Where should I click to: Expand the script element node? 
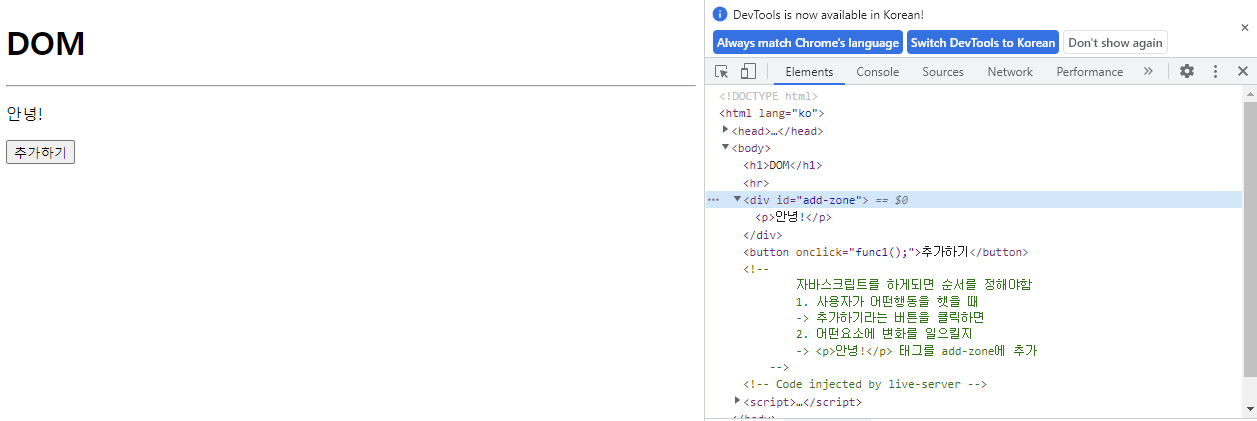(x=738, y=401)
